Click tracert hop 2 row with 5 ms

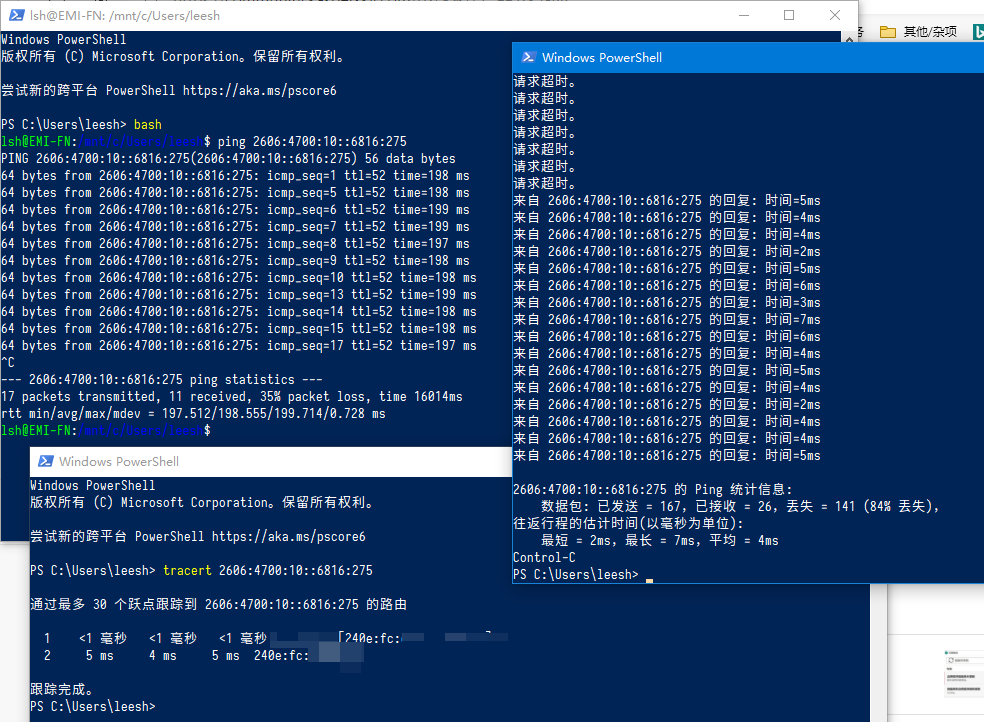point(203,656)
